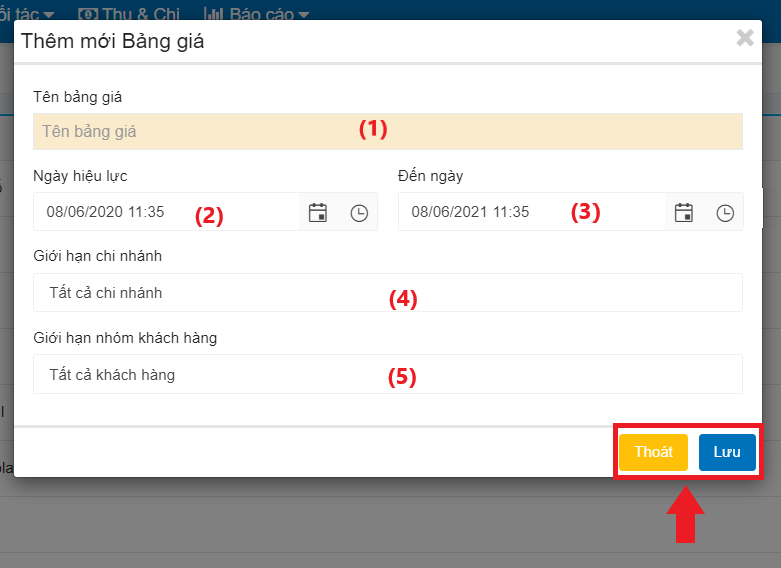
Task: Expand the Giới hạn nhóm khách hàng selector
Action: [x=387, y=374]
